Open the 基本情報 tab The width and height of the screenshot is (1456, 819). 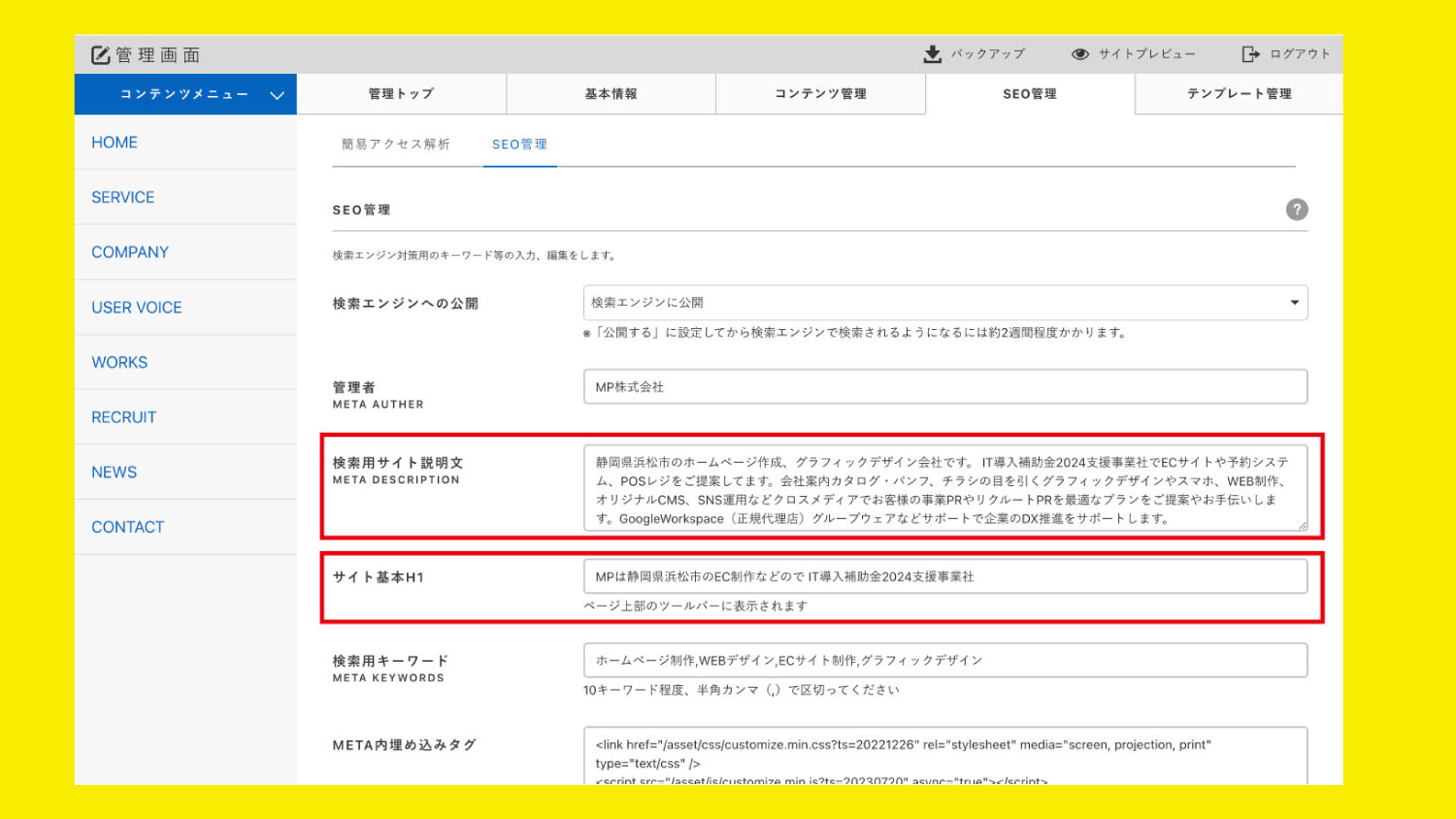pos(611,94)
